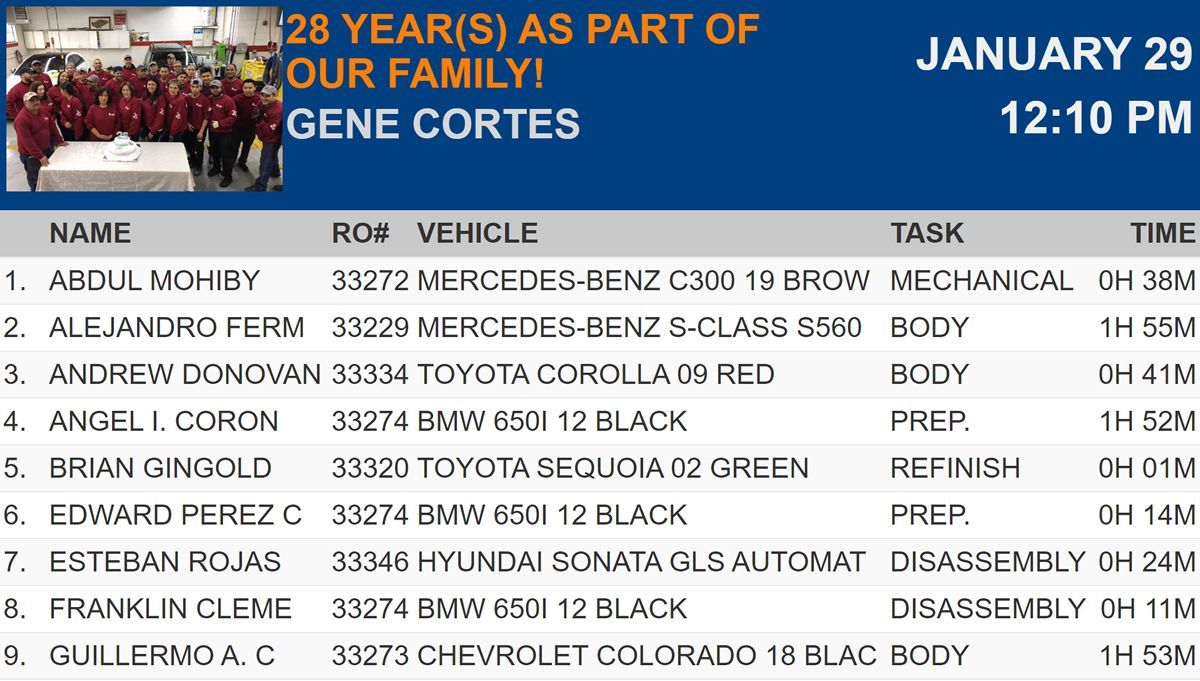Screen dimensions: 1200x681
Task: Open repair order 33273 for Chevrolet Colorado
Action: (370, 657)
